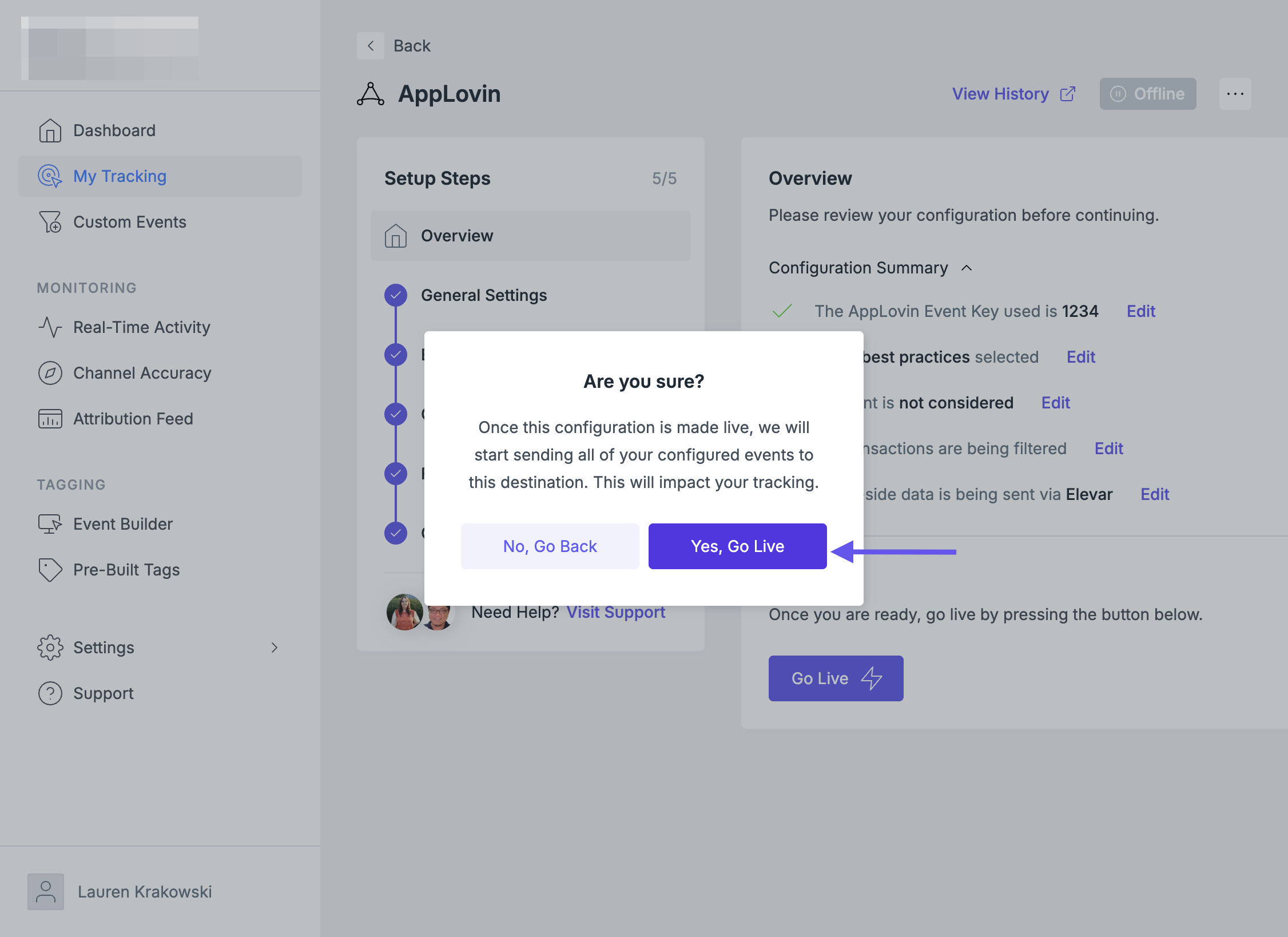
Task: Expand Settings submenu chevron
Action: click(x=275, y=648)
